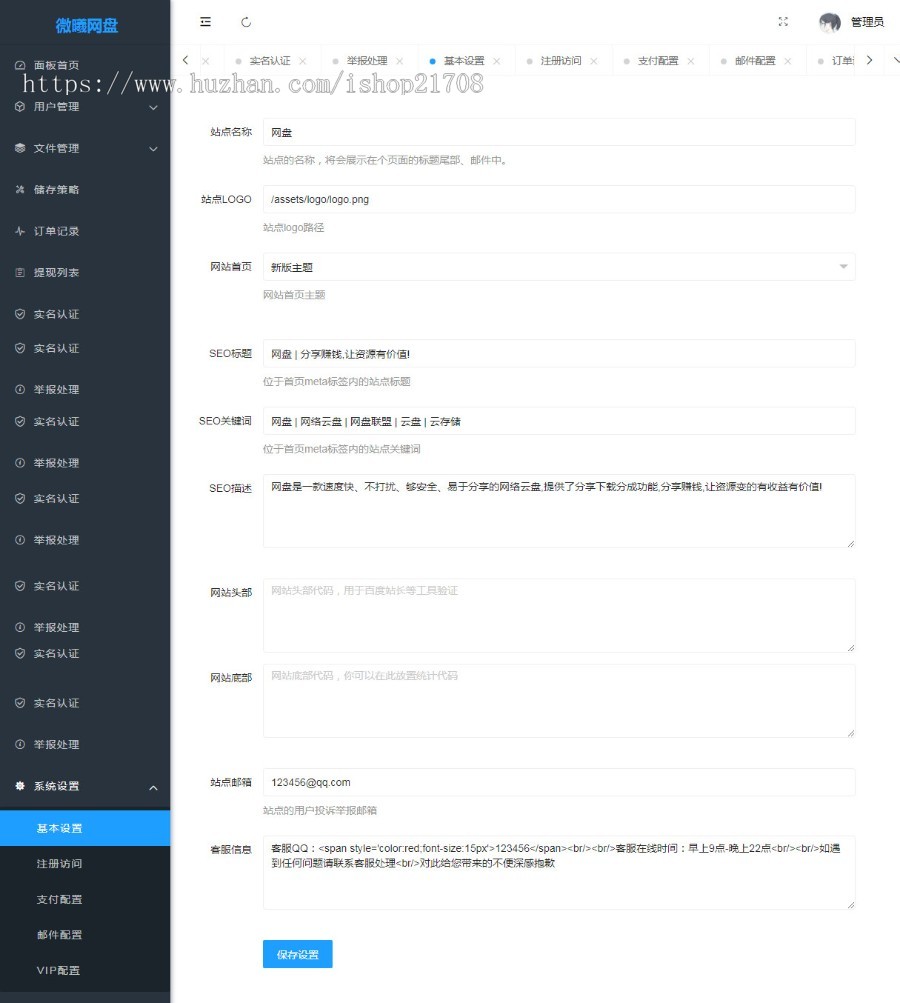Click the 管理员 username in header
900x1003 pixels.
[867, 22]
